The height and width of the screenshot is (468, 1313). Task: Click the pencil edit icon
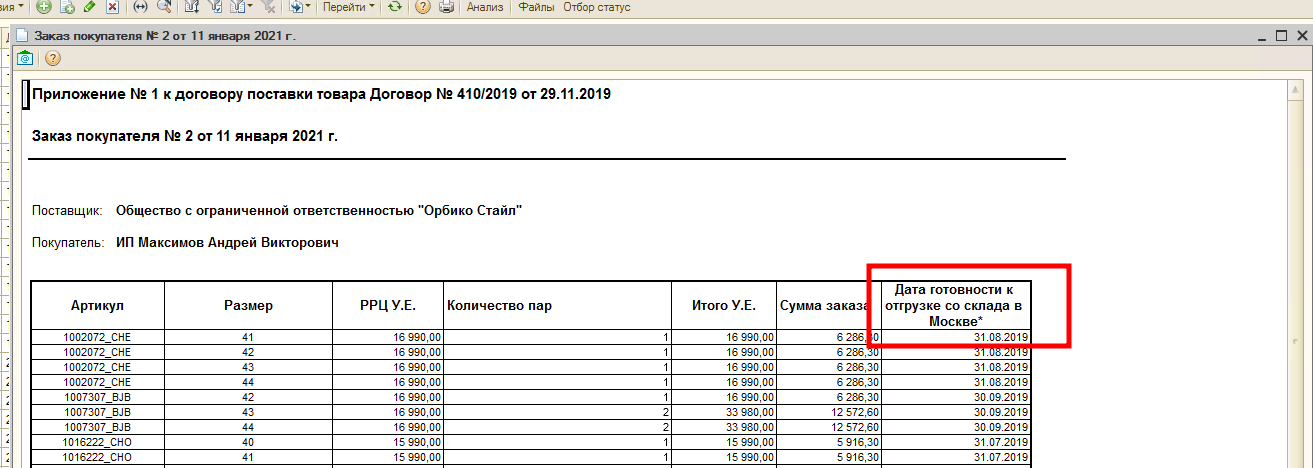pos(89,7)
